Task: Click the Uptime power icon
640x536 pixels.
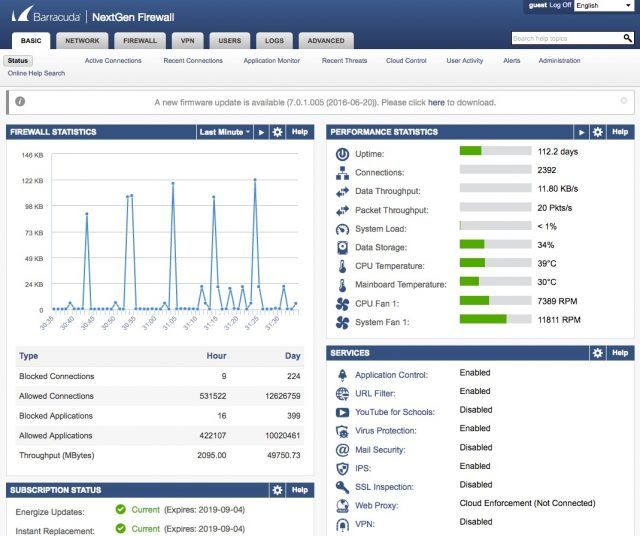Action: click(342, 154)
